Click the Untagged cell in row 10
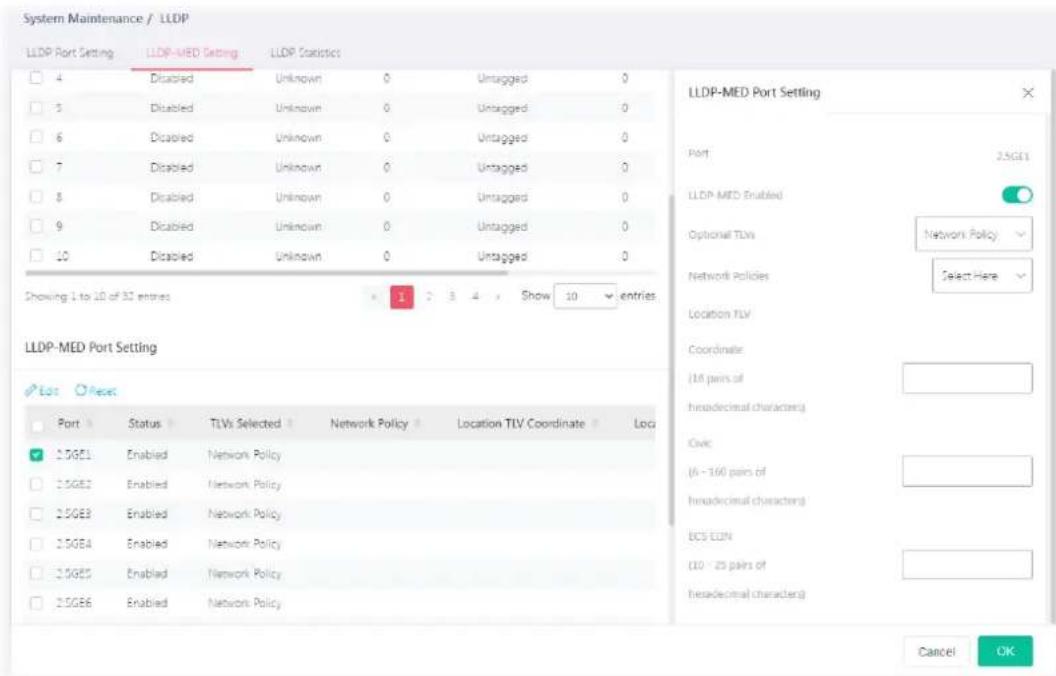This screenshot has width=1056, height=676. [502, 257]
